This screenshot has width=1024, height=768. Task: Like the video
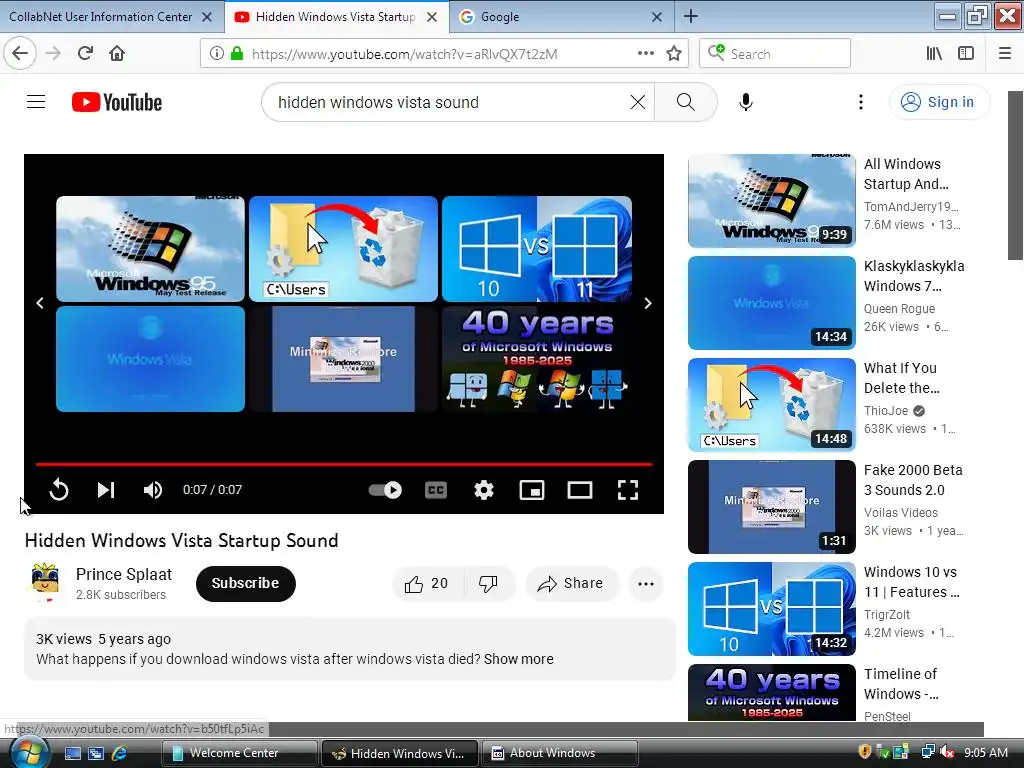pyautogui.click(x=426, y=583)
